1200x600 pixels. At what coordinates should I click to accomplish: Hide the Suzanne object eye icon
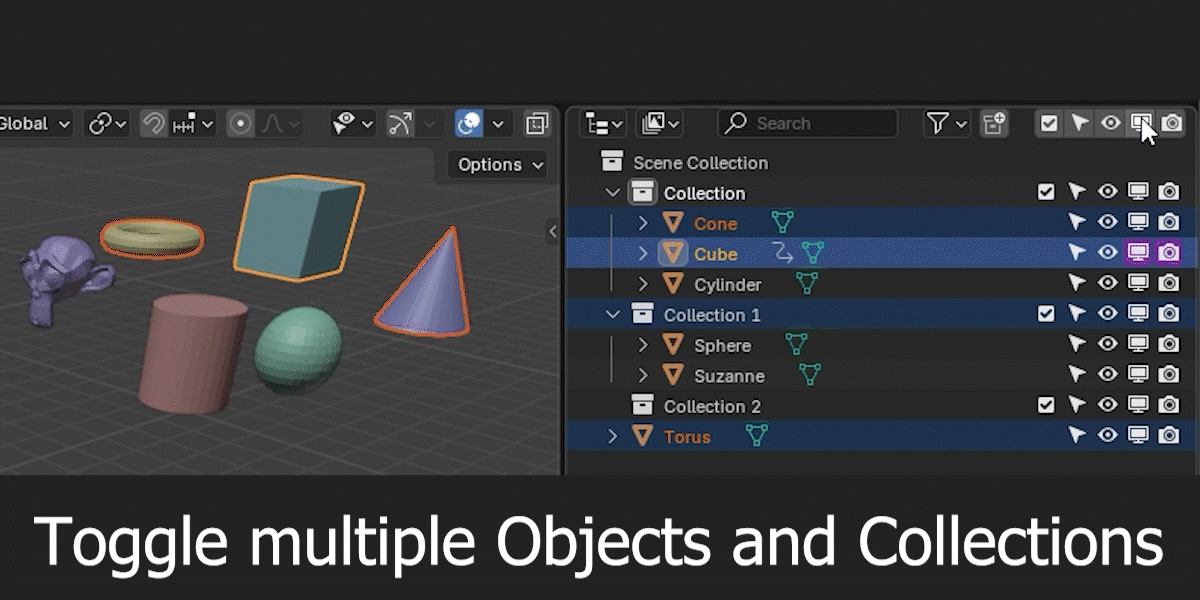pyautogui.click(x=1107, y=375)
